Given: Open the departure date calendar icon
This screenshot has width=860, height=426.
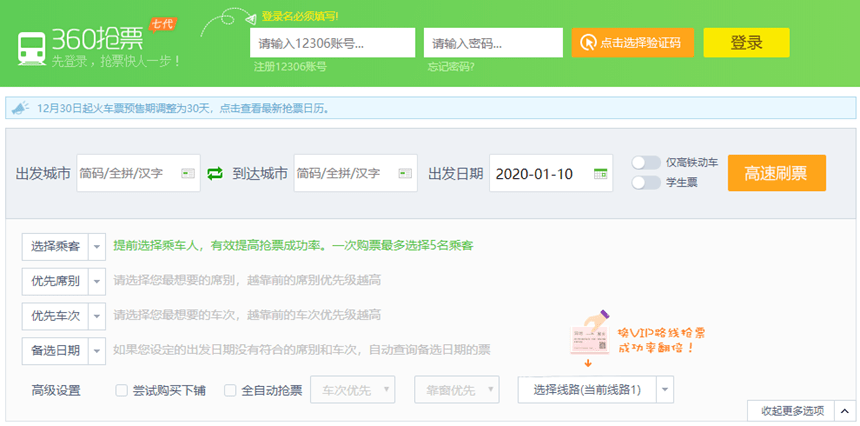Looking at the screenshot, I should (601, 174).
